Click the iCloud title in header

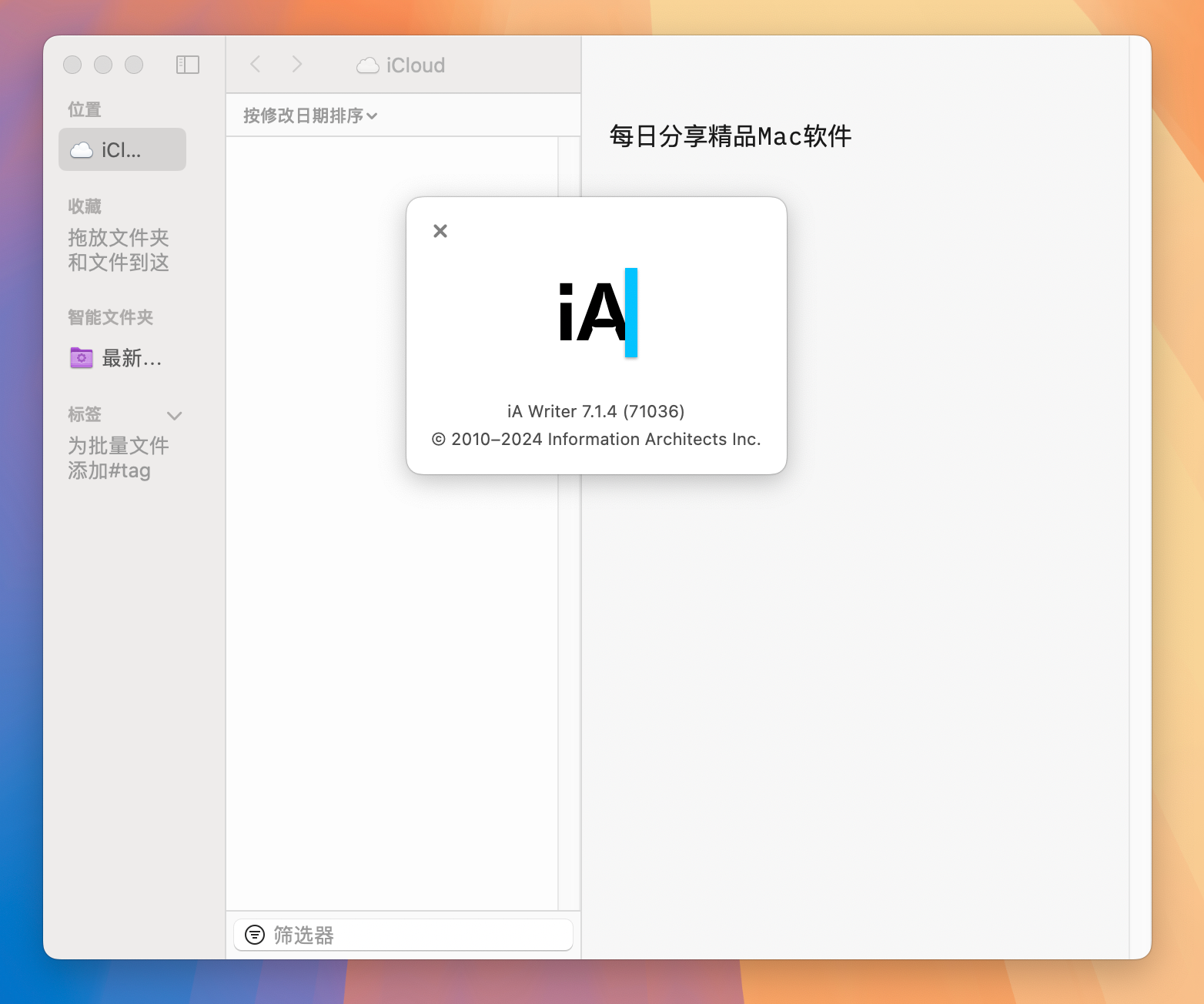point(416,65)
